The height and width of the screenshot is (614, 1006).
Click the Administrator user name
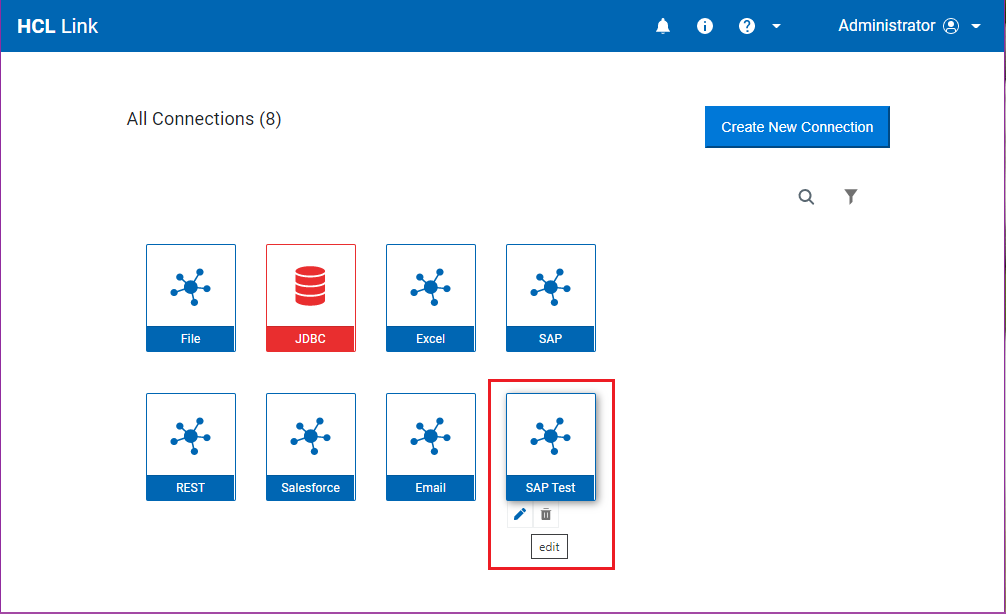point(887,26)
